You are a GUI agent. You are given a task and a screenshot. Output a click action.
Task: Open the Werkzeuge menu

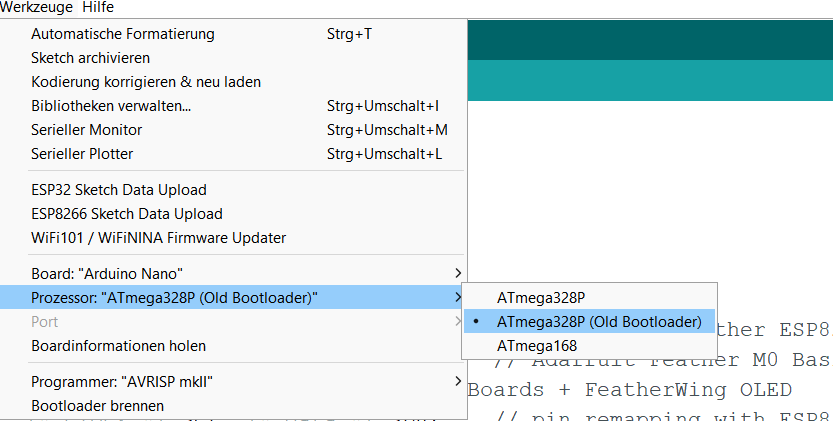tap(36, 7)
